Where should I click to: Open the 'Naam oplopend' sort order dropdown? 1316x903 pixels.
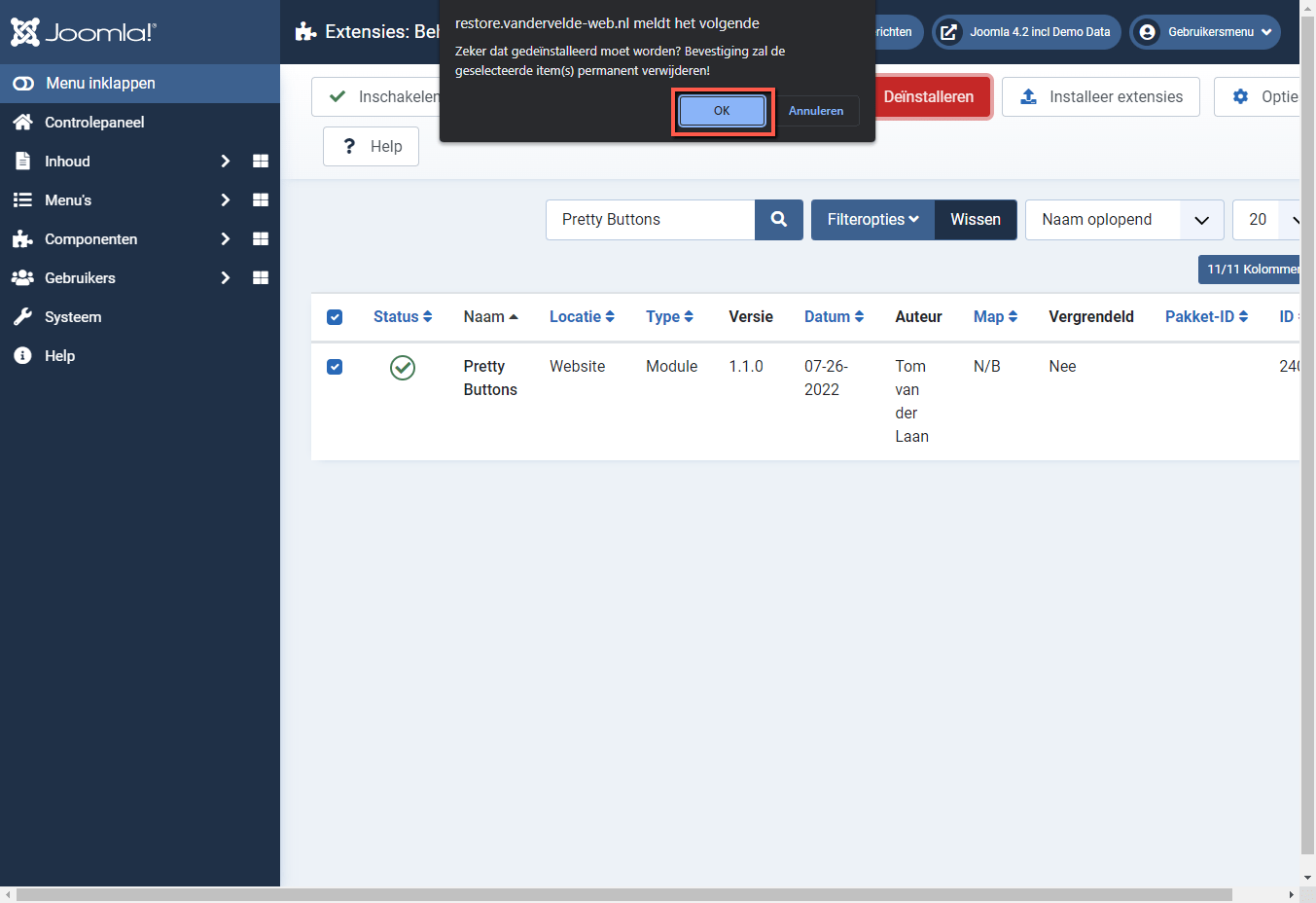(x=1124, y=220)
